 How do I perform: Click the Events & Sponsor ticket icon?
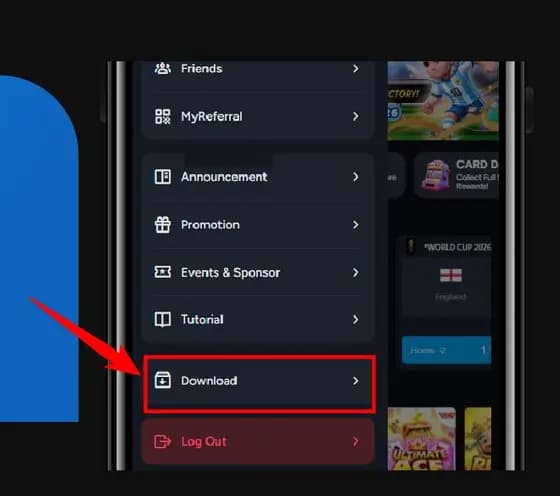pos(162,272)
